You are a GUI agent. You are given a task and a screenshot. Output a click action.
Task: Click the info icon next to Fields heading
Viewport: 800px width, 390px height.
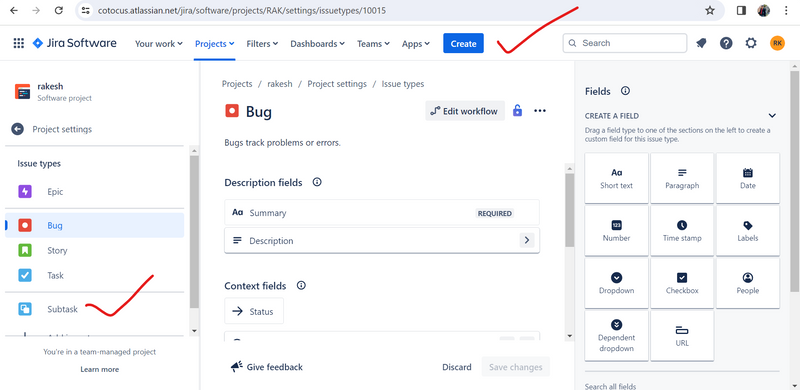pos(625,91)
